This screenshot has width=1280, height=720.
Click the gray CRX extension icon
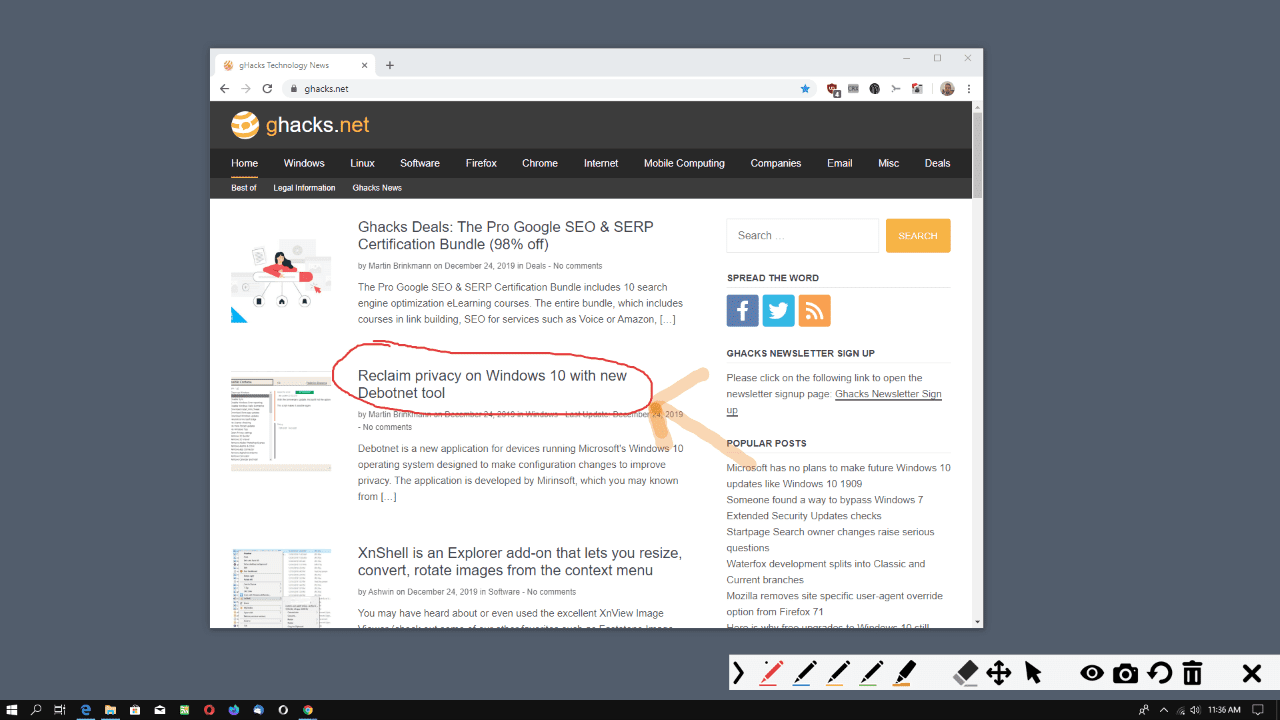click(x=853, y=89)
